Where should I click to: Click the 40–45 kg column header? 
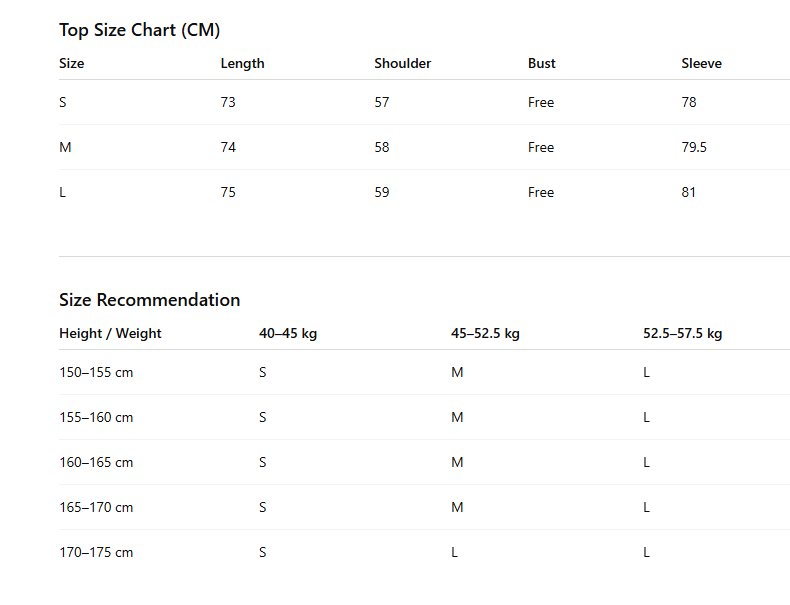(x=288, y=333)
